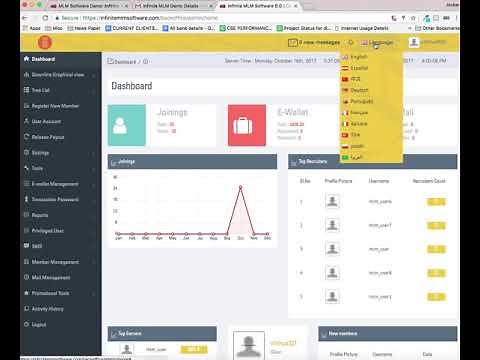Click third Top Recruiters profile picture

(332, 249)
